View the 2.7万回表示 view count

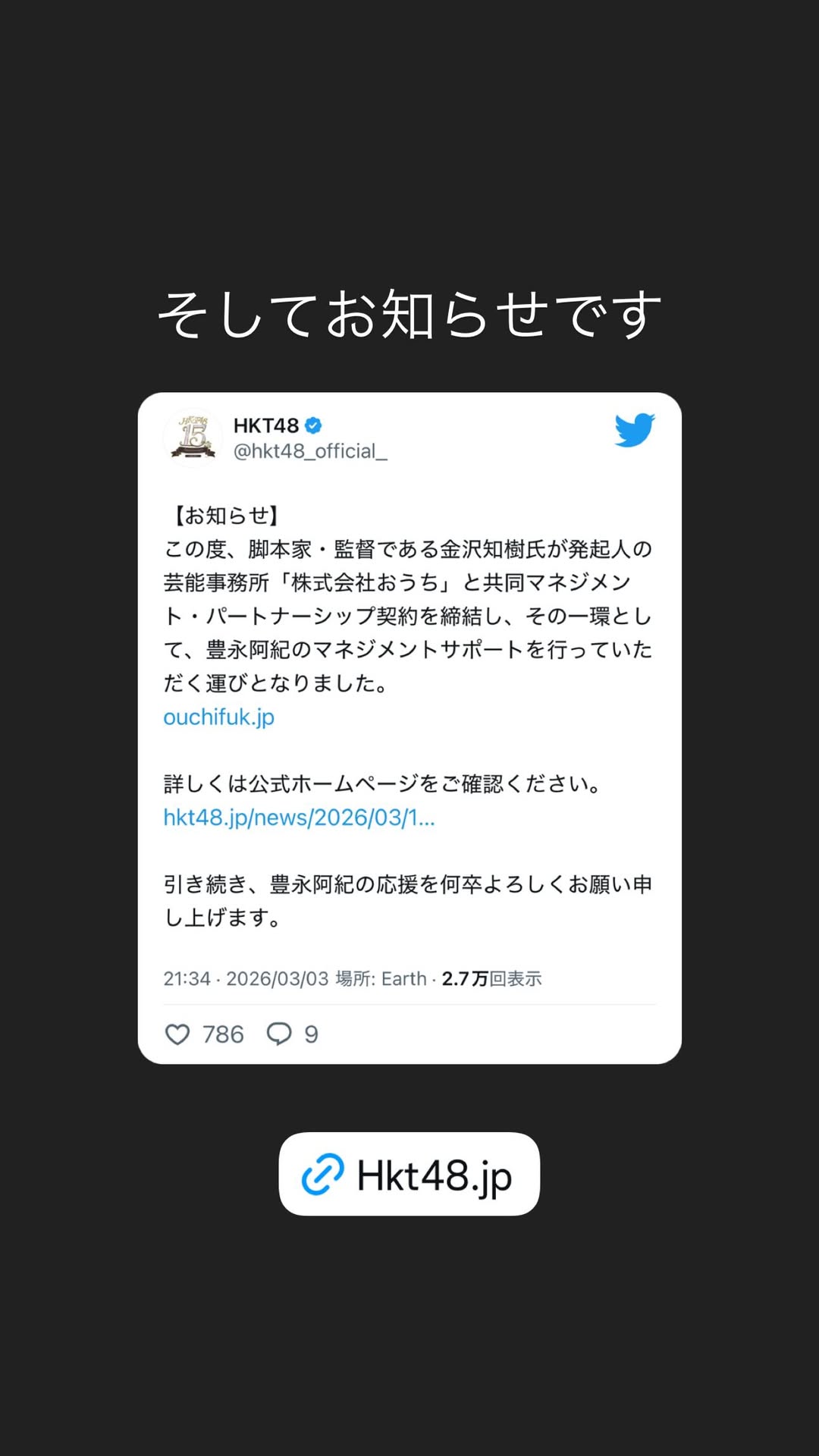(x=491, y=979)
